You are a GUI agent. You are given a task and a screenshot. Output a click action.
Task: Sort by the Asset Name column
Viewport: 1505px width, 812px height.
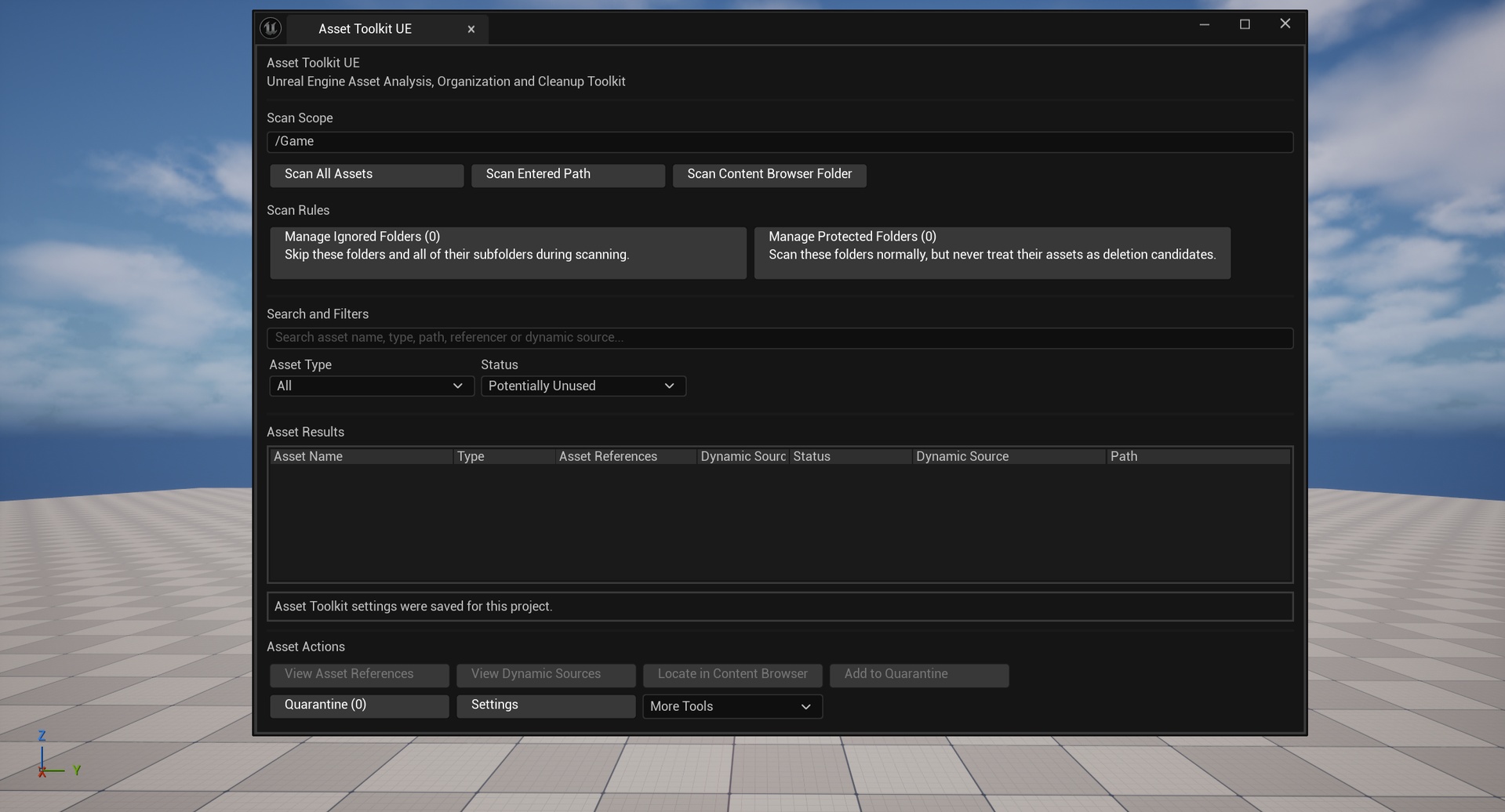(x=361, y=456)
